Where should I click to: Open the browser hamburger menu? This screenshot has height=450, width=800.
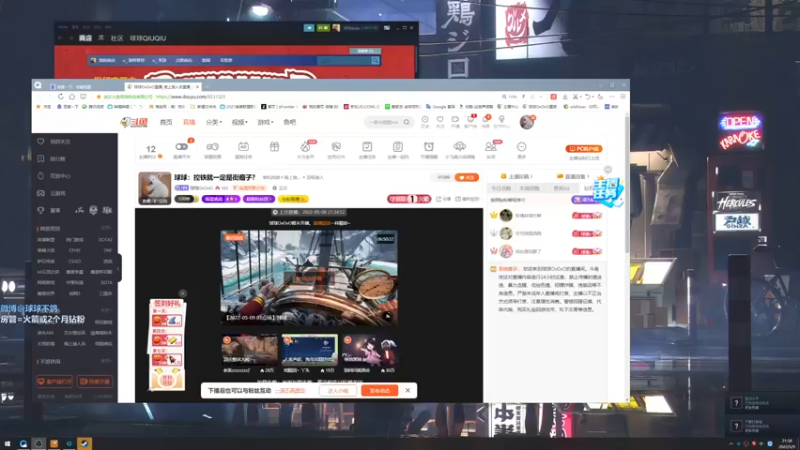pos(623,96)
